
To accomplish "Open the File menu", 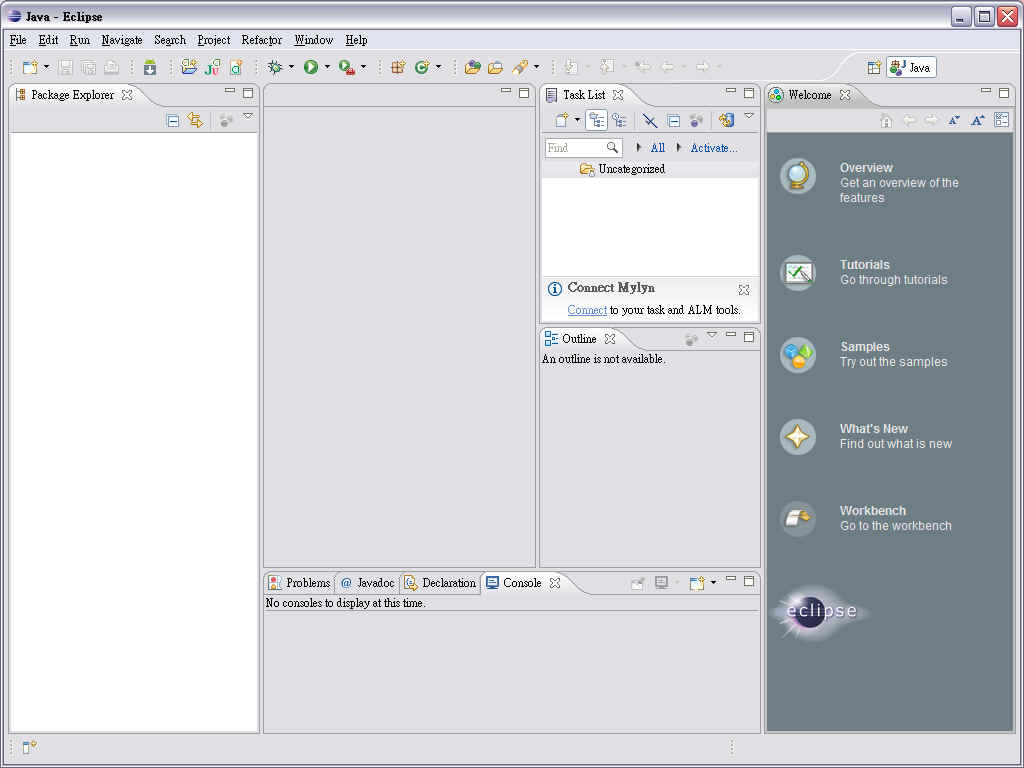I will click(18, 40).
